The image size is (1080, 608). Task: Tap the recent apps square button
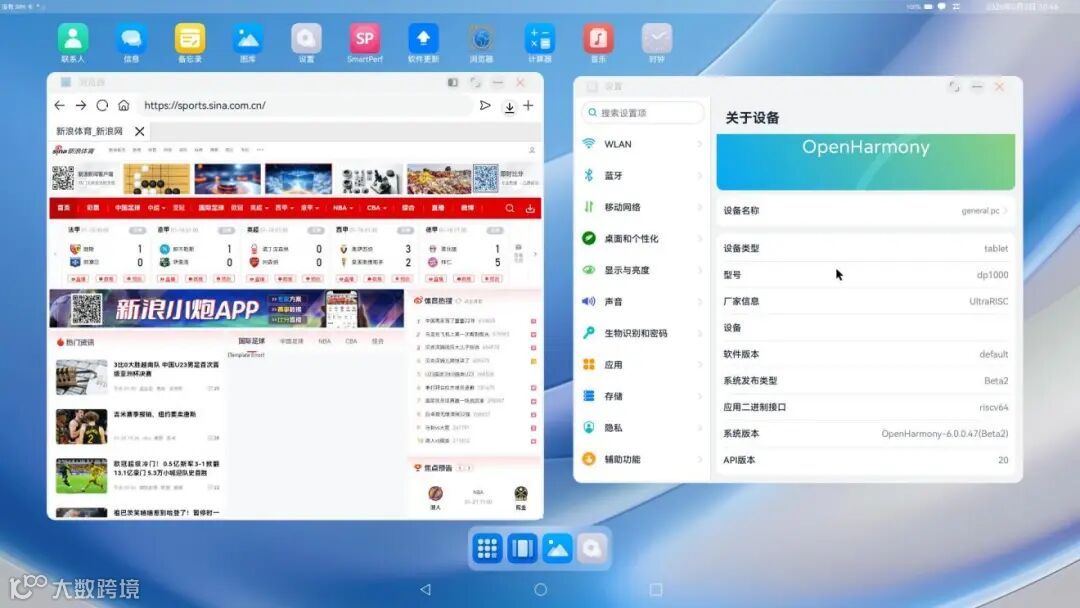[x=656, y=589]
